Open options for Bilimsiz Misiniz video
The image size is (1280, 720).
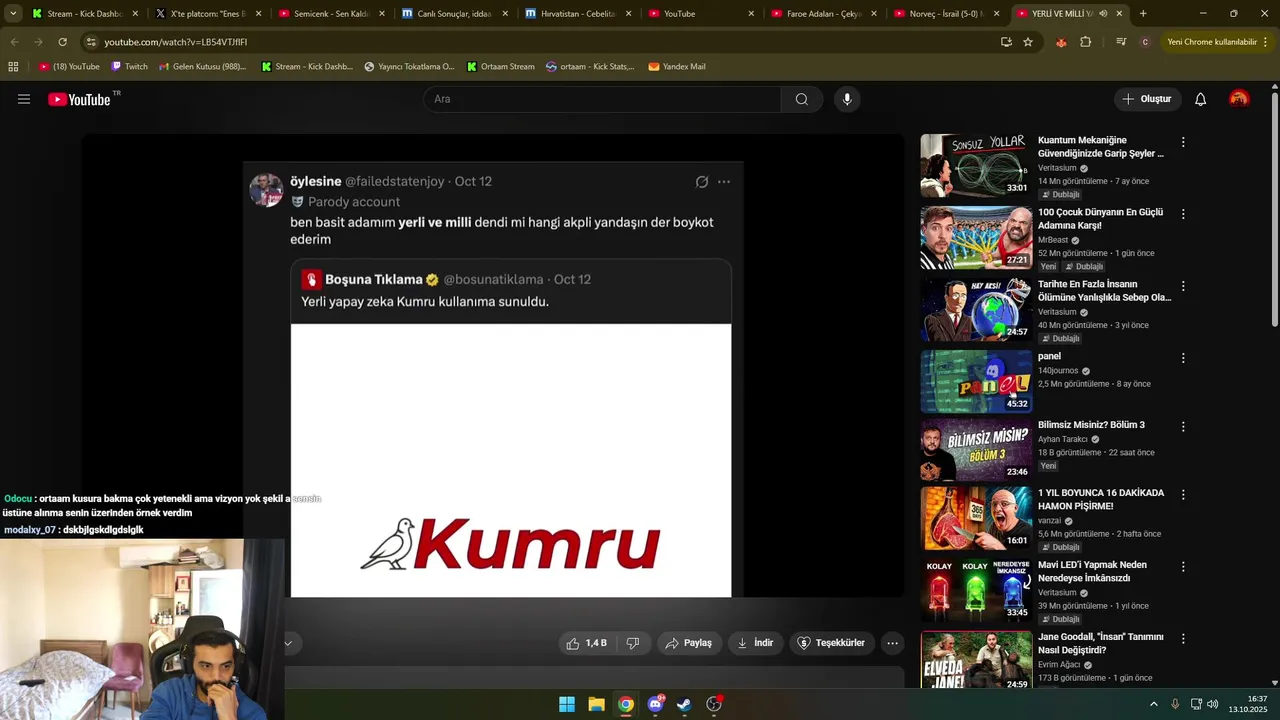coord(1183,426)
